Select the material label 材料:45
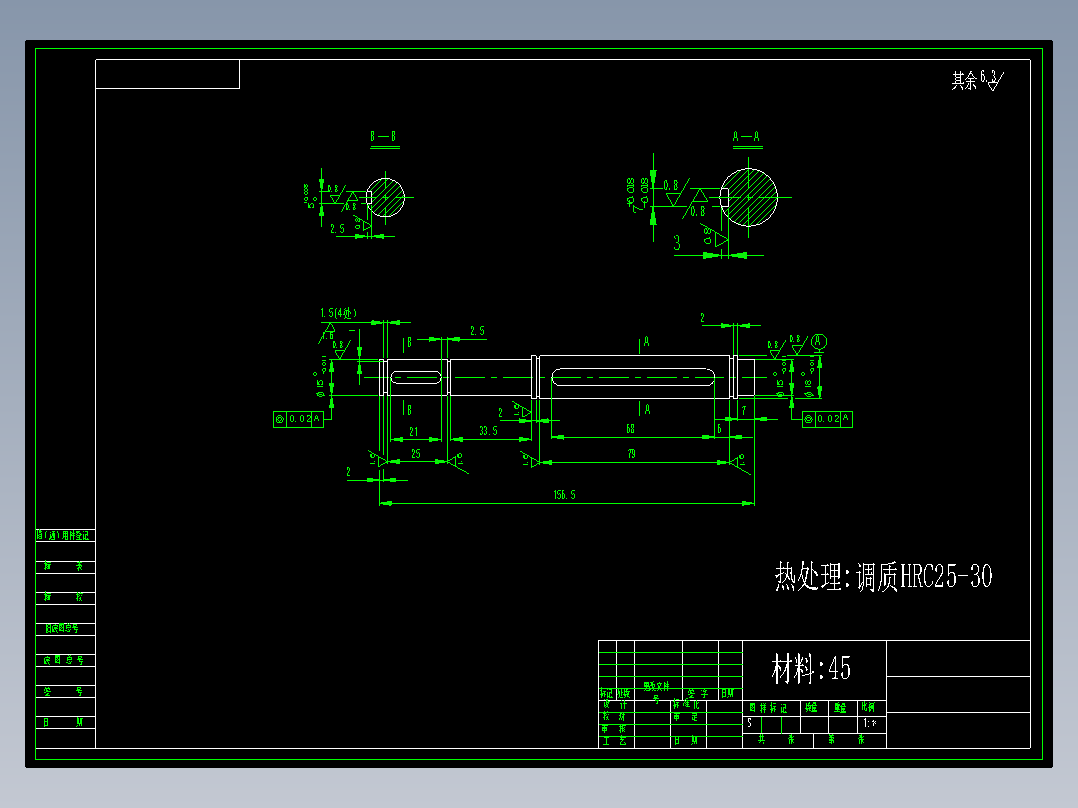The image size is (1078, 808). click(x=811, y=668)
